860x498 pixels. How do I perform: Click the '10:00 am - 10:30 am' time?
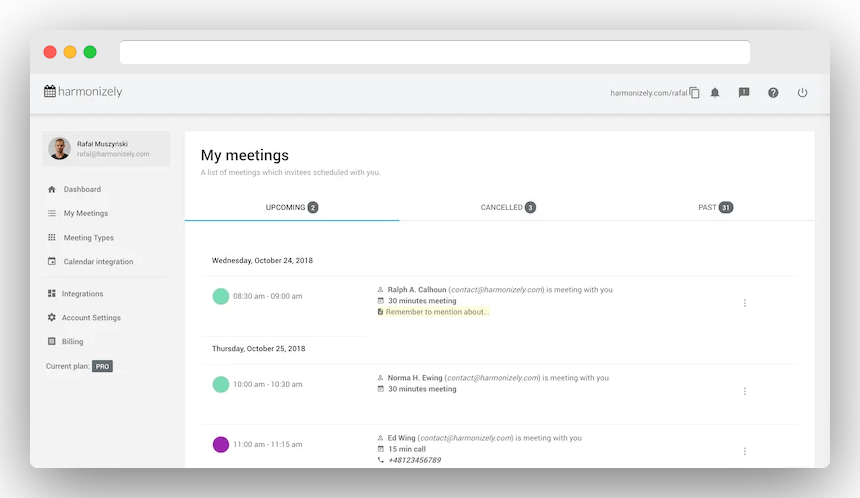click(x=268, y=384)
